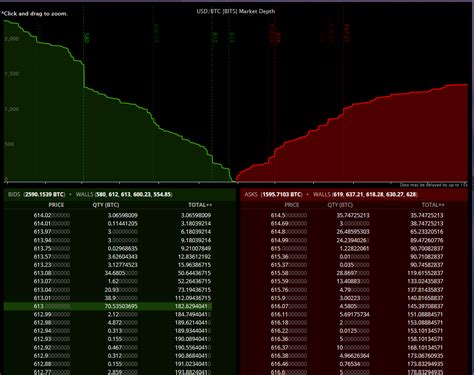This screenshot has width=474, height=375.
Task: Click the ask quantity 26.48595303
Action: point(353,232)
